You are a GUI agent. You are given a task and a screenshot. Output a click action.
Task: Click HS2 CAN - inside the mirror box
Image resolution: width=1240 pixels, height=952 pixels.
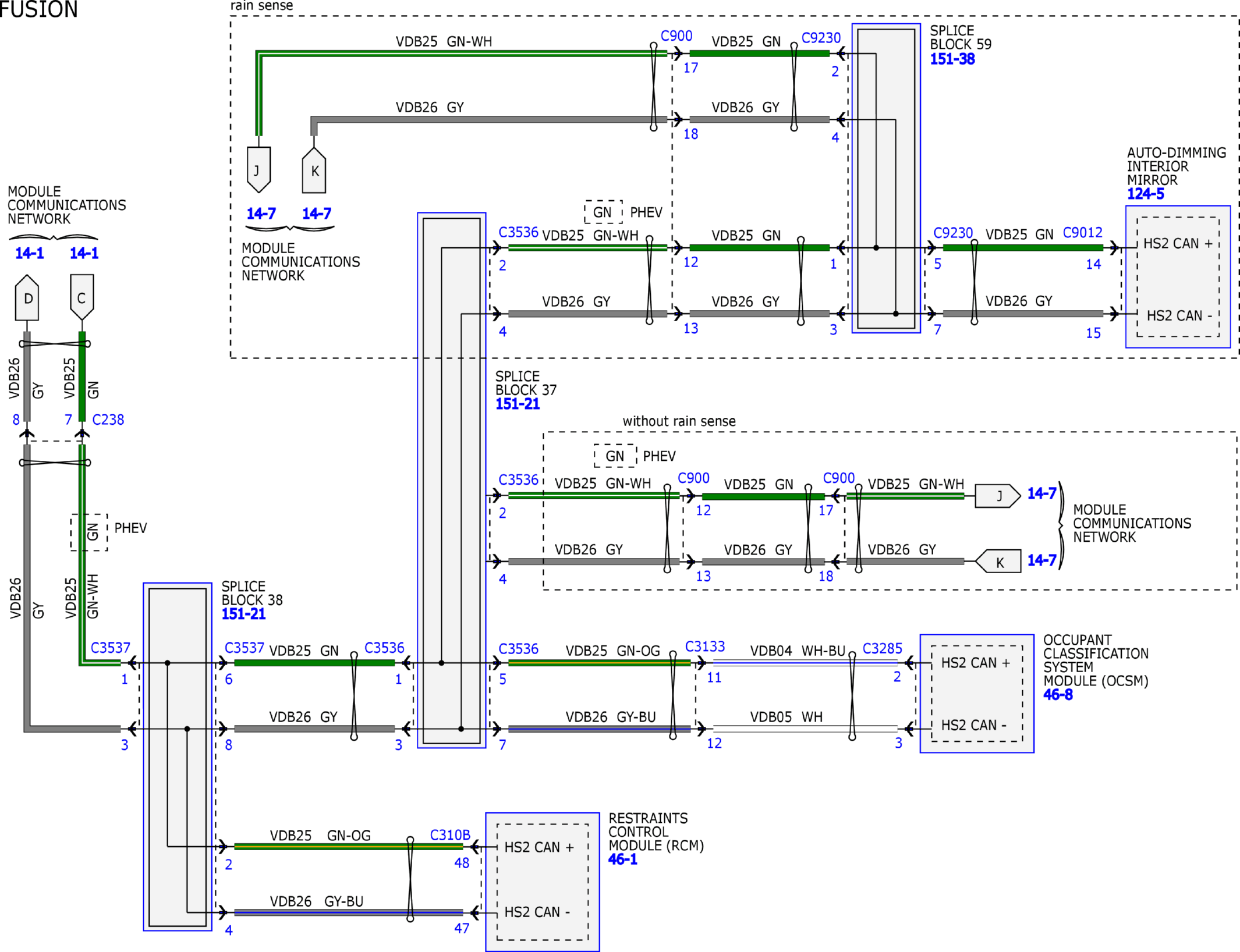(1179, 316)
